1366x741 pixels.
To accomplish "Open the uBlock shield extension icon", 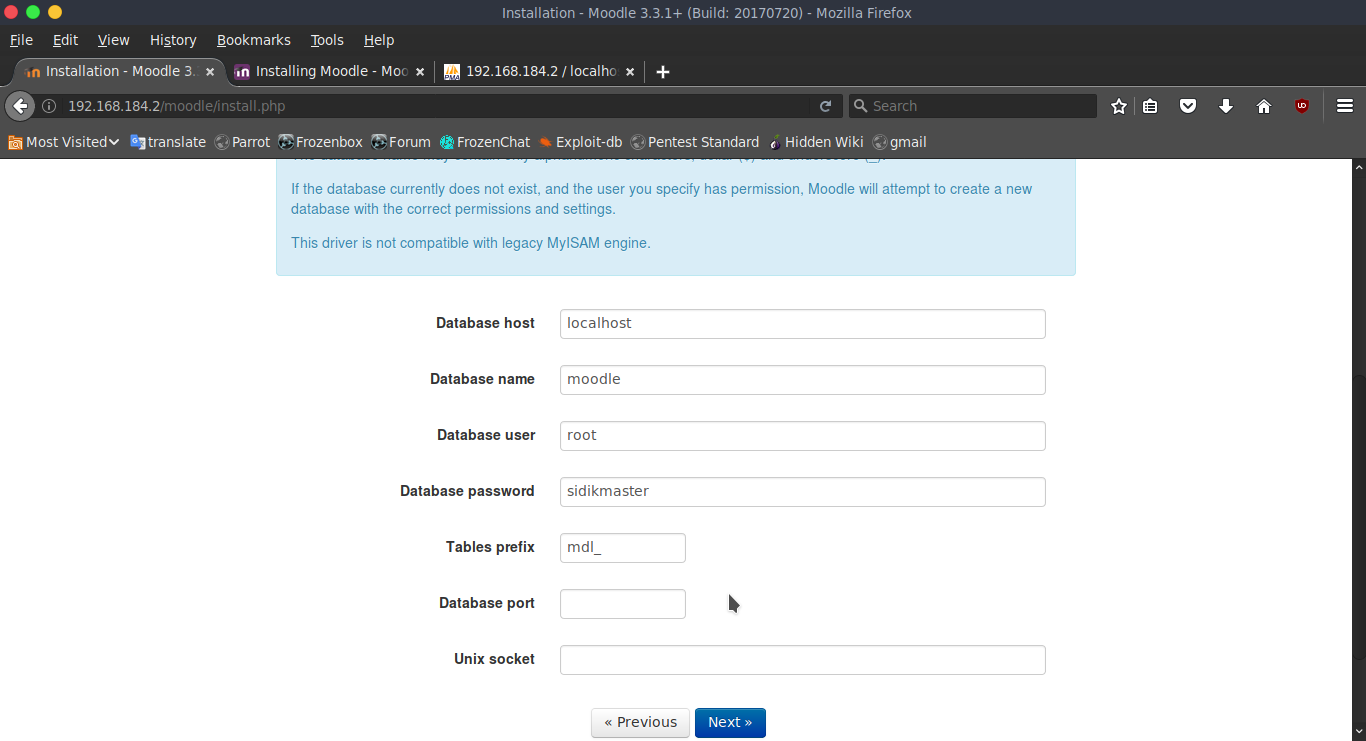I will coord(1302,106).
